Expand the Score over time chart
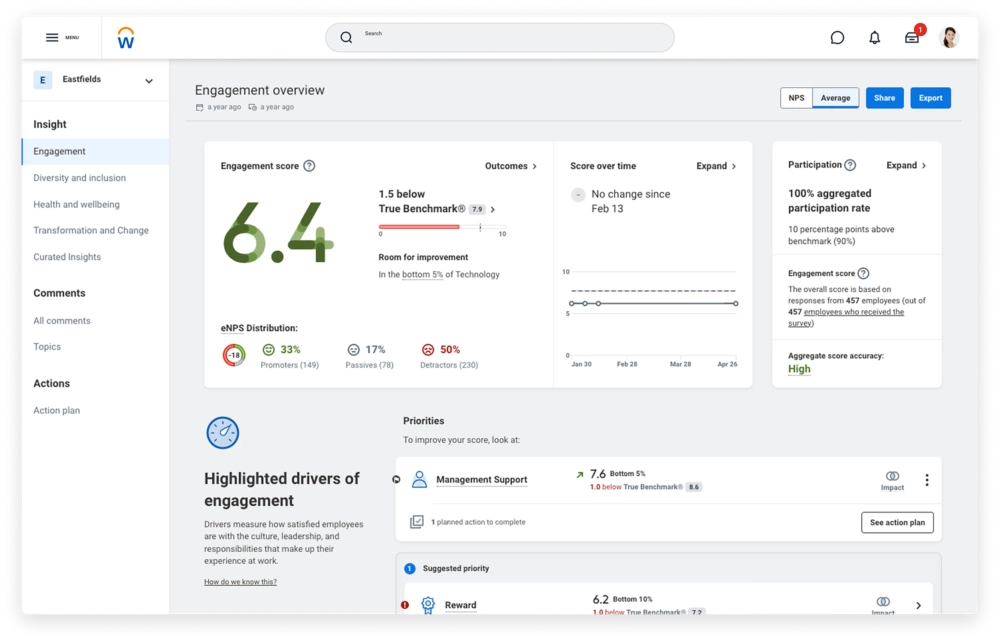 tap(716, 166)
